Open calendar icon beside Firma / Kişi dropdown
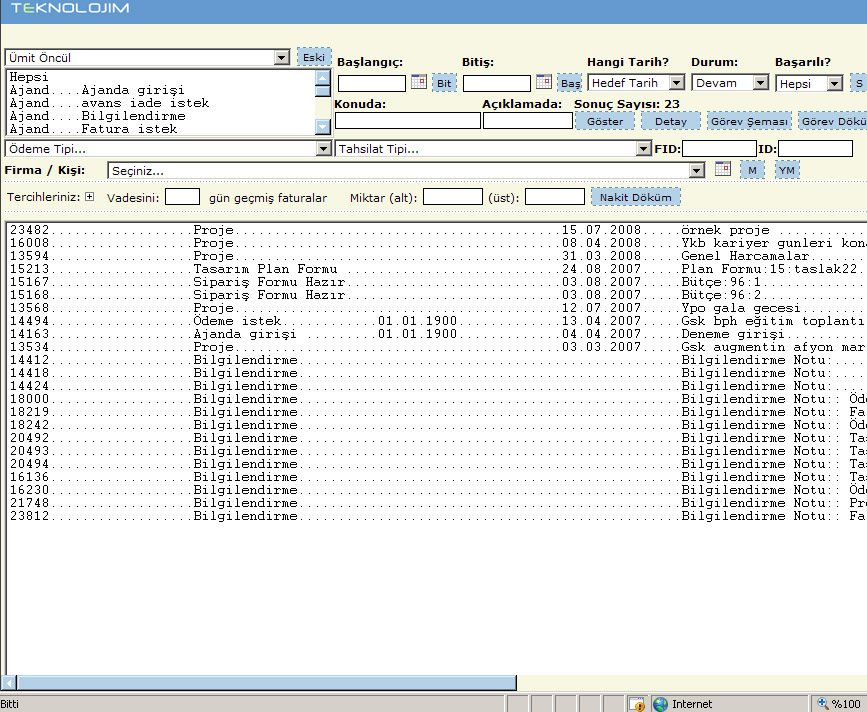Image resolution: width=867 pixels, height=712 pixels. (x=723, y=169)
